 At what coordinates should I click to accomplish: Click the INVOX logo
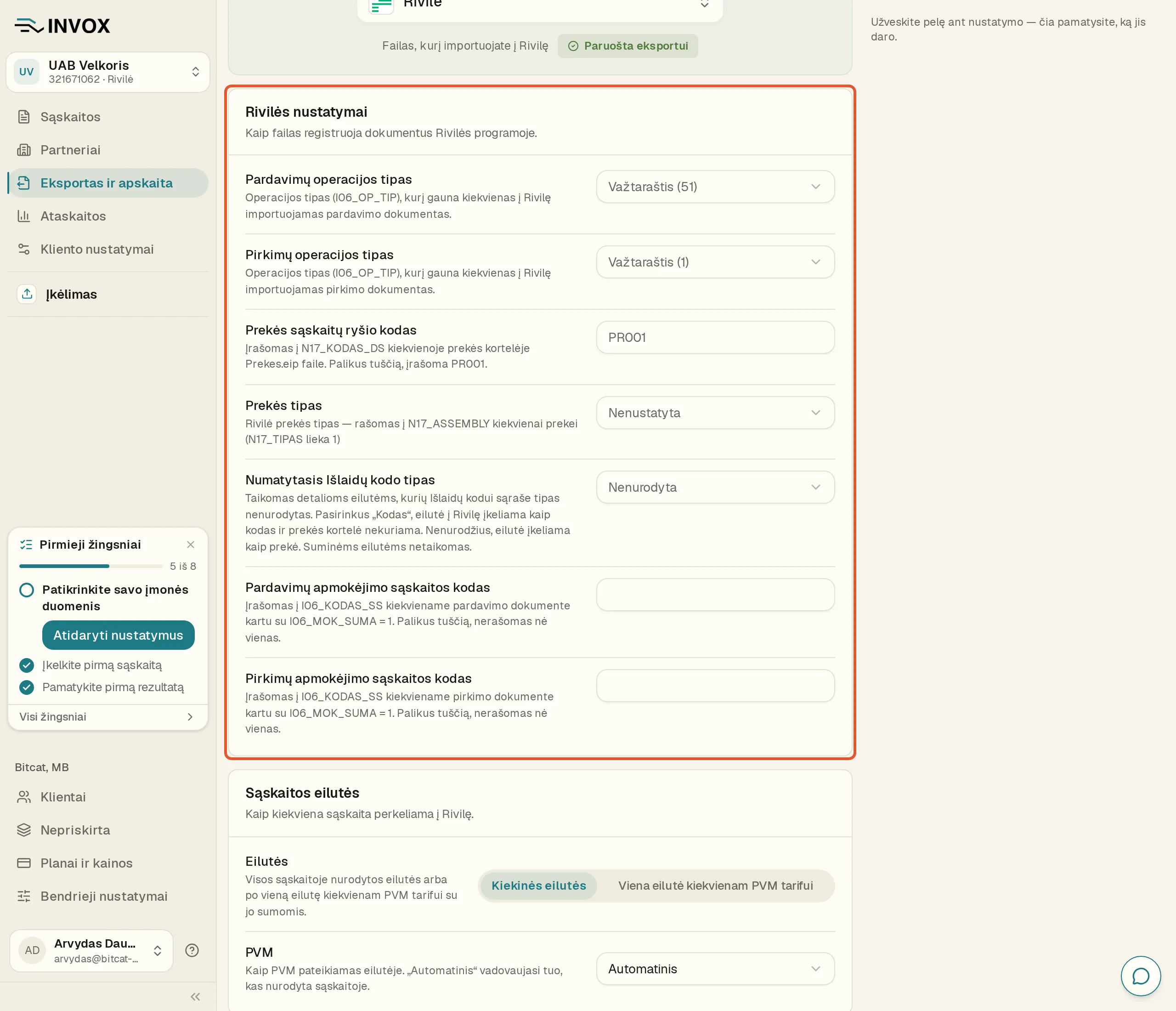pos(62,26)
